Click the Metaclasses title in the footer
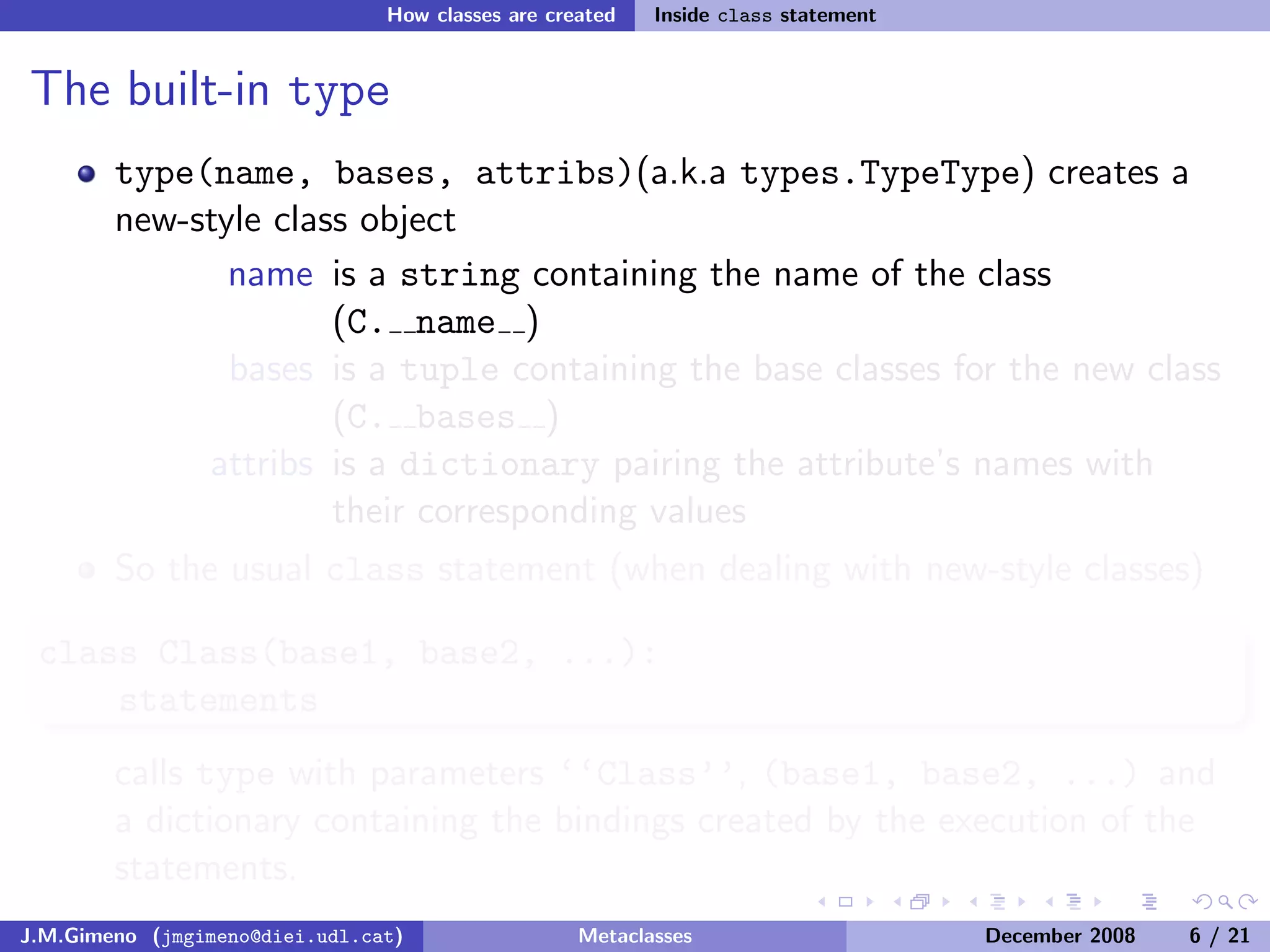Image resolution: width=1270 pixels, height=952 pixels. 635,935
